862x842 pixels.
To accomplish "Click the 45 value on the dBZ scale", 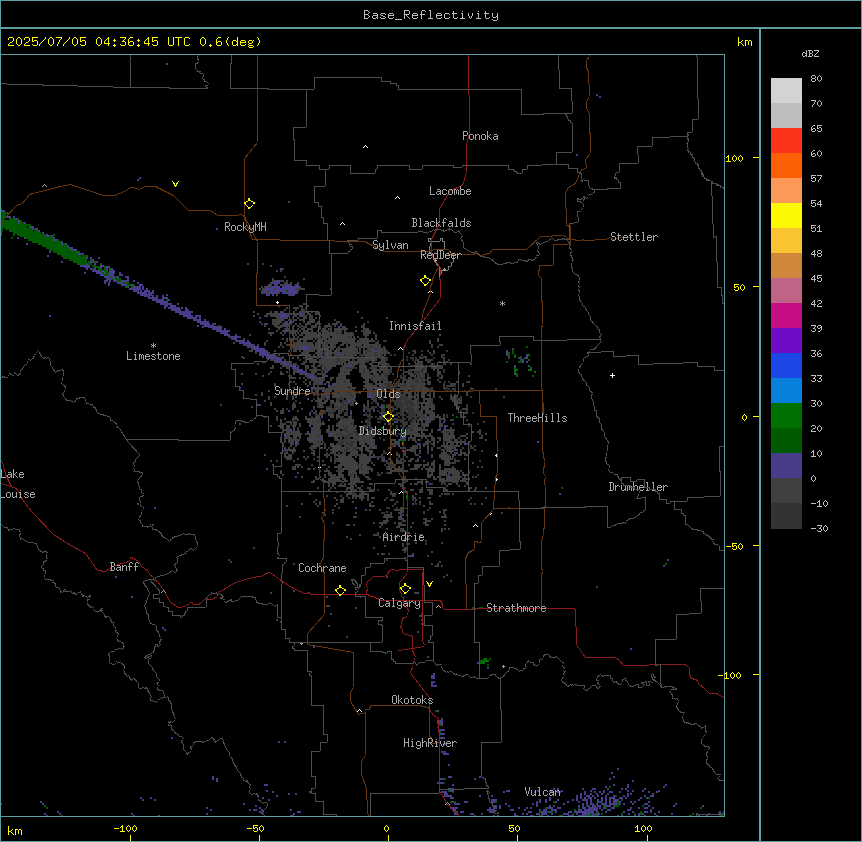I will click(x=816, y=279).
